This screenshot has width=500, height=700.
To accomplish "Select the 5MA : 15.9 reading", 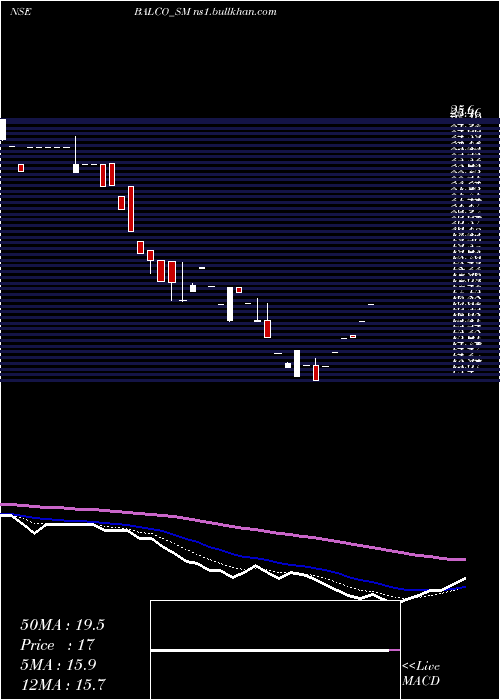I will (58, 665).
